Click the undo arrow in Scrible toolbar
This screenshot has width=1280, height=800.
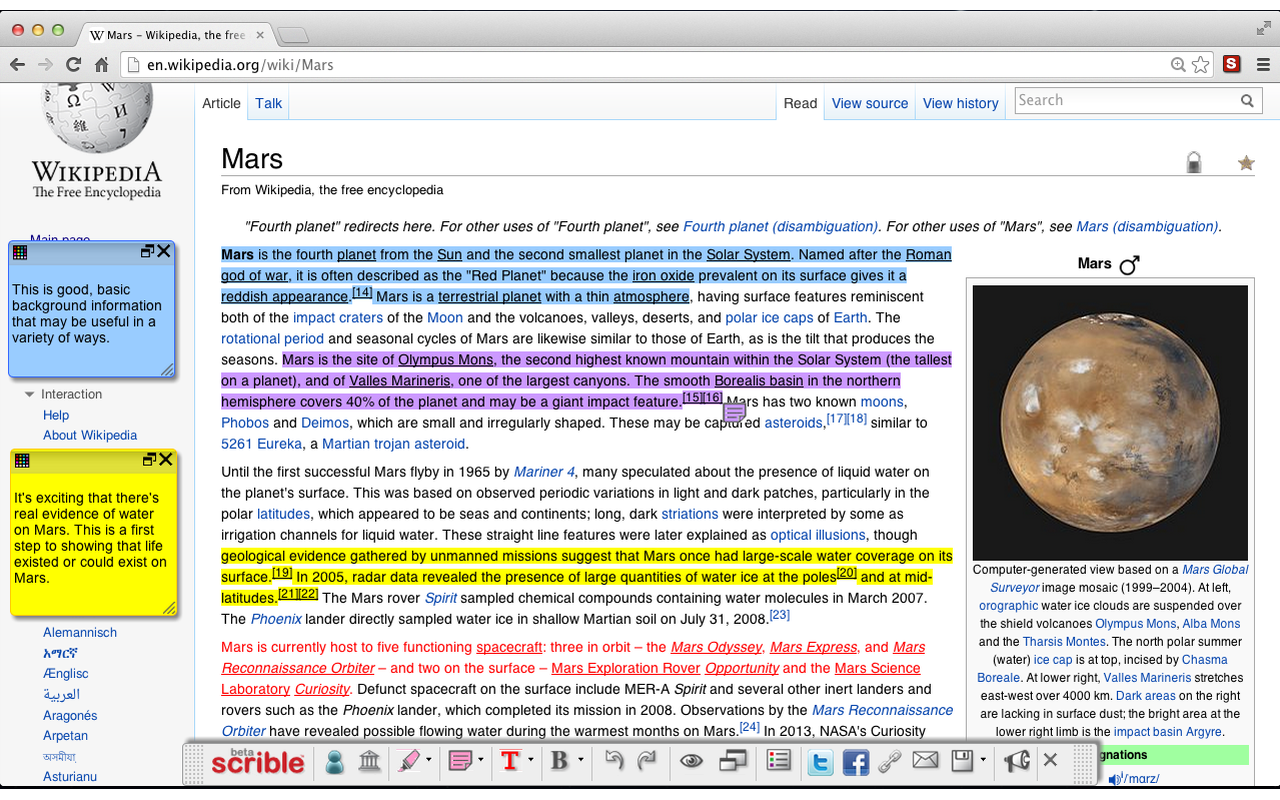pos(614,761)
